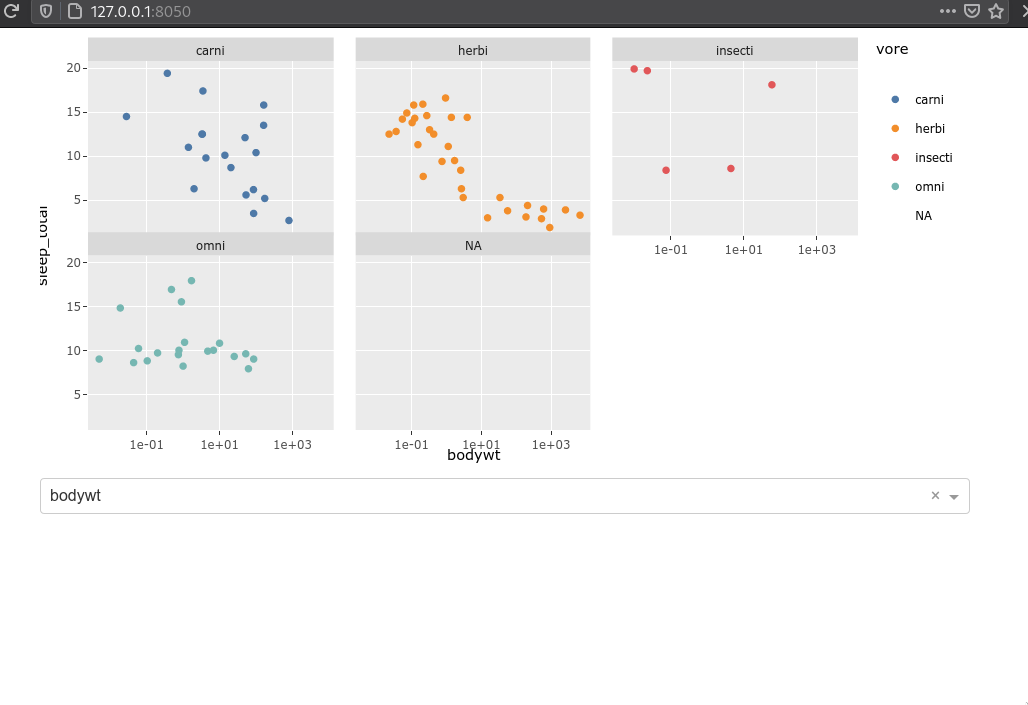Select the herbi facet panel header

473,50
